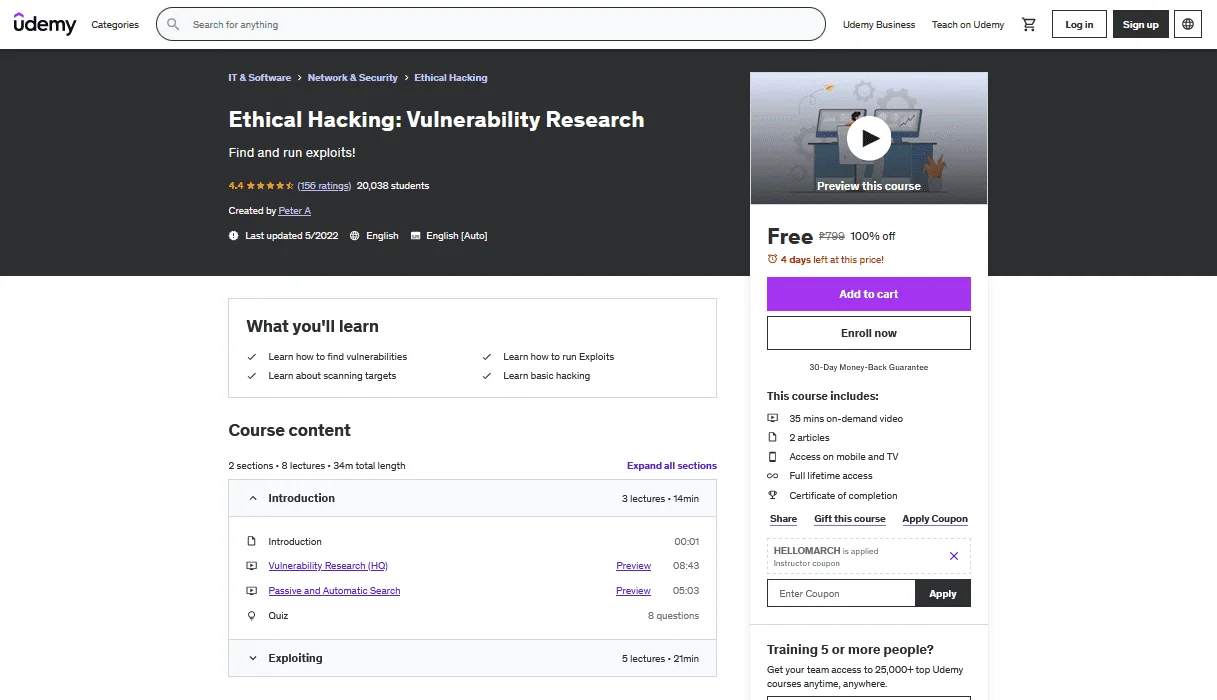
Task: Click the alarm clock icon by 4 days left
Action: point(772,259)
